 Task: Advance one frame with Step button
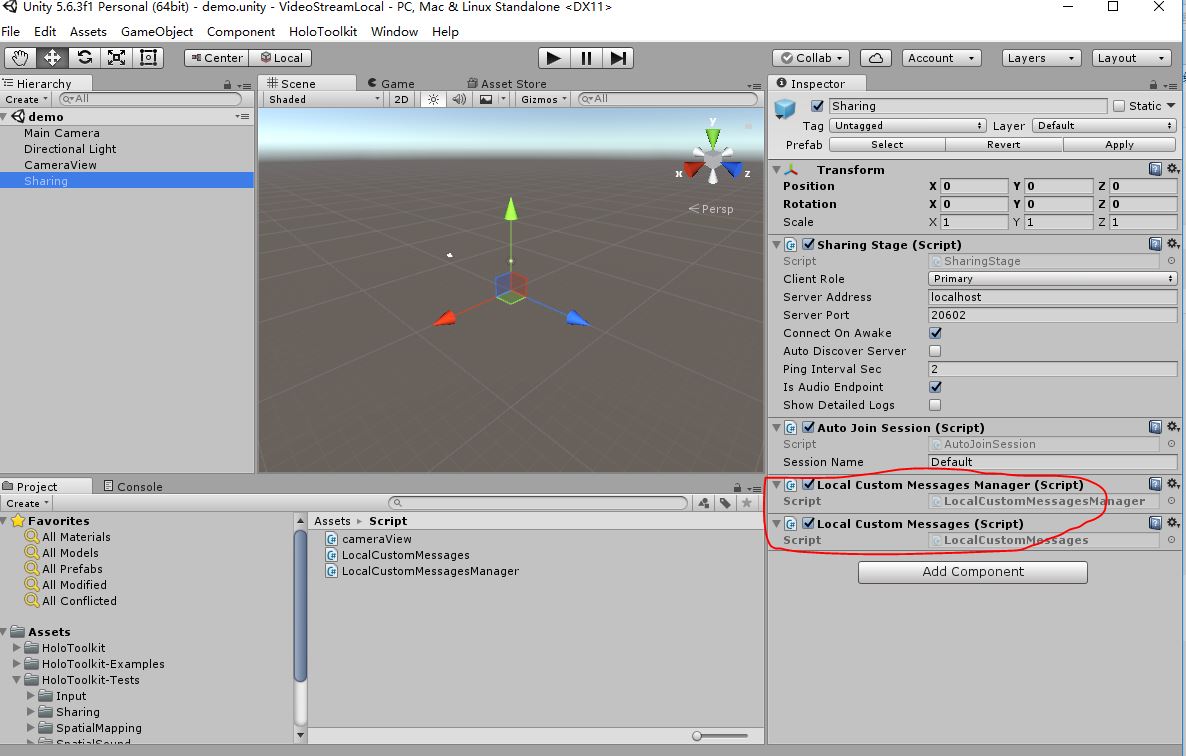618,58
